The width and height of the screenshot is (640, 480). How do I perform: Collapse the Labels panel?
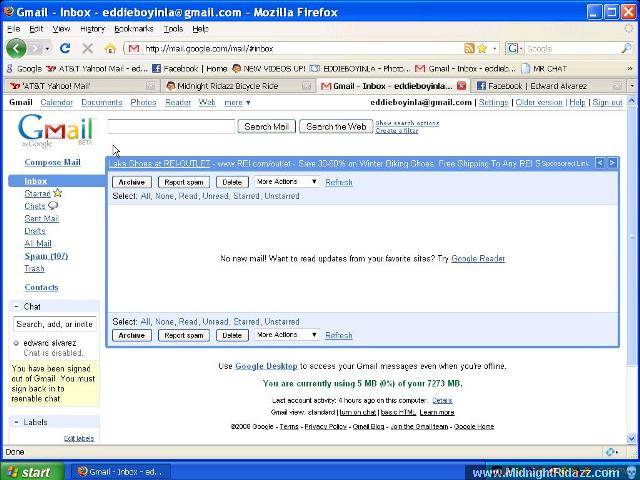16,422
